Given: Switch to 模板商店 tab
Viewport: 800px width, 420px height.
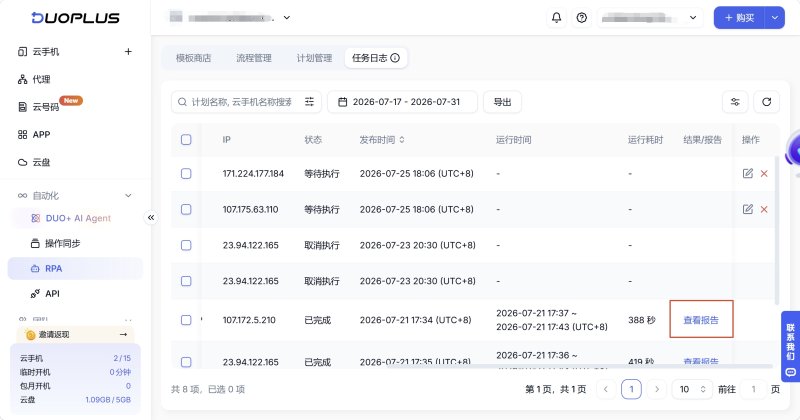Looking at the screenshot, I should click(193, 58).
